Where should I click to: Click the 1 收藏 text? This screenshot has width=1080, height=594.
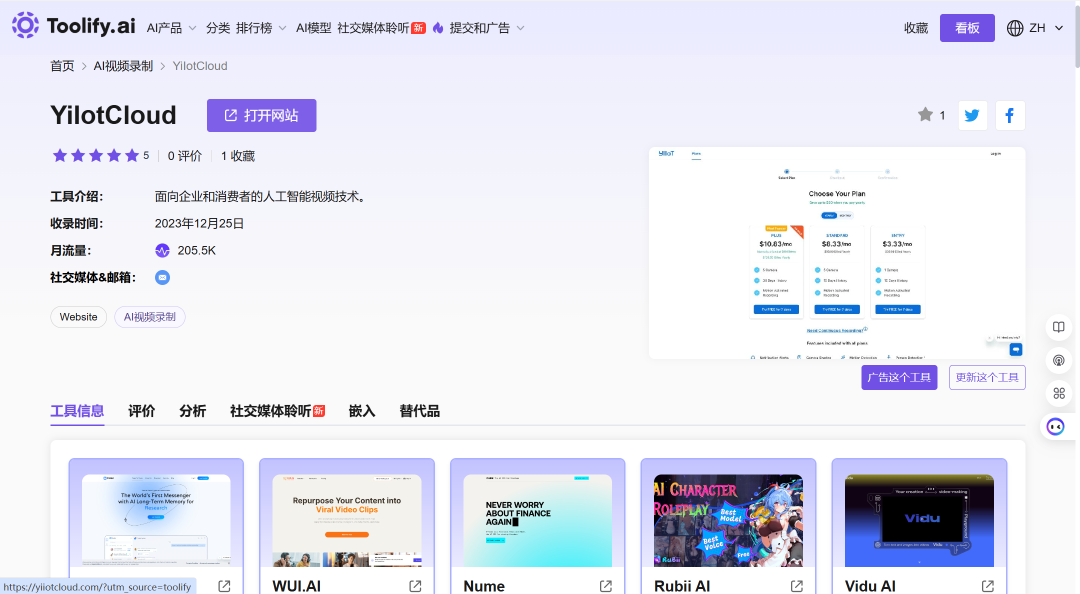(238, 156)
